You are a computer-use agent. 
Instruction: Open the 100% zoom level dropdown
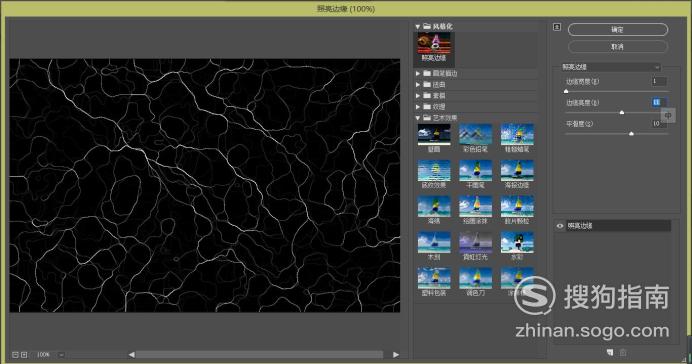click(61, 355)
